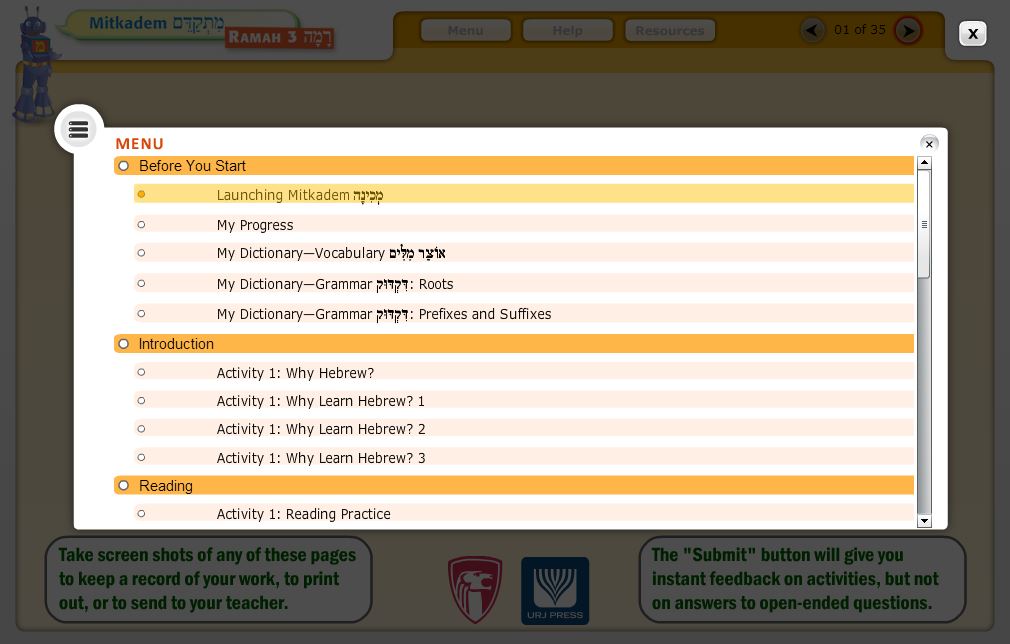Open My Dictionary—Vocabulary menu item

tap(524, 252)
